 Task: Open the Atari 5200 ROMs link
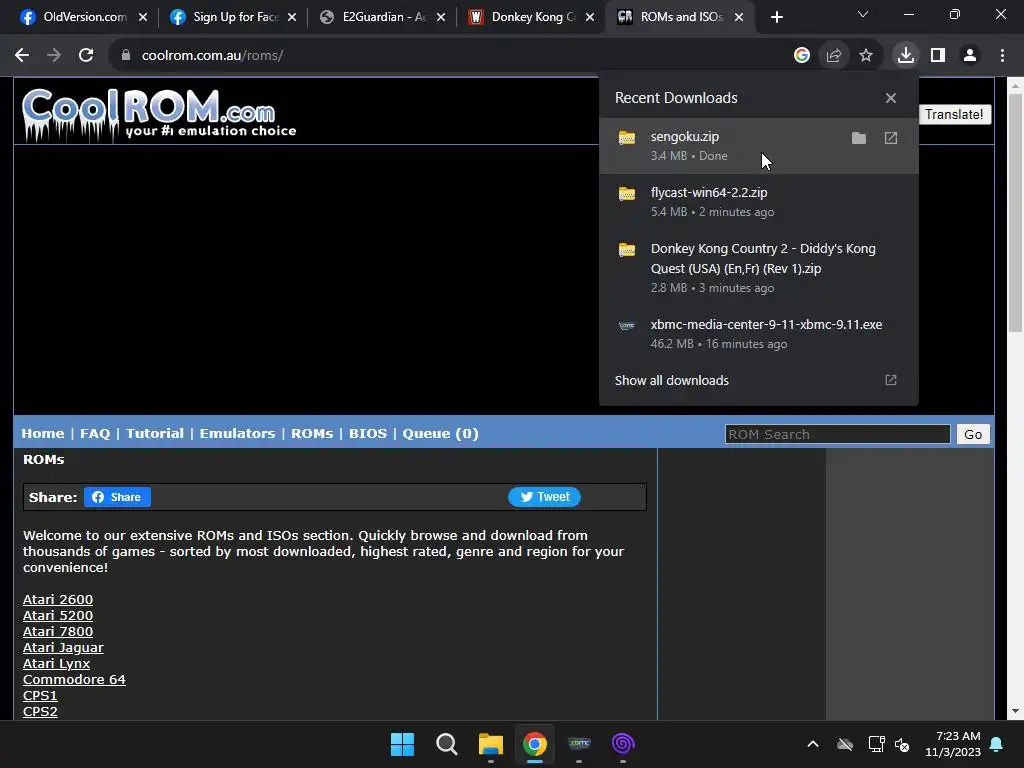pyautogui.click(x=58, y=616)
